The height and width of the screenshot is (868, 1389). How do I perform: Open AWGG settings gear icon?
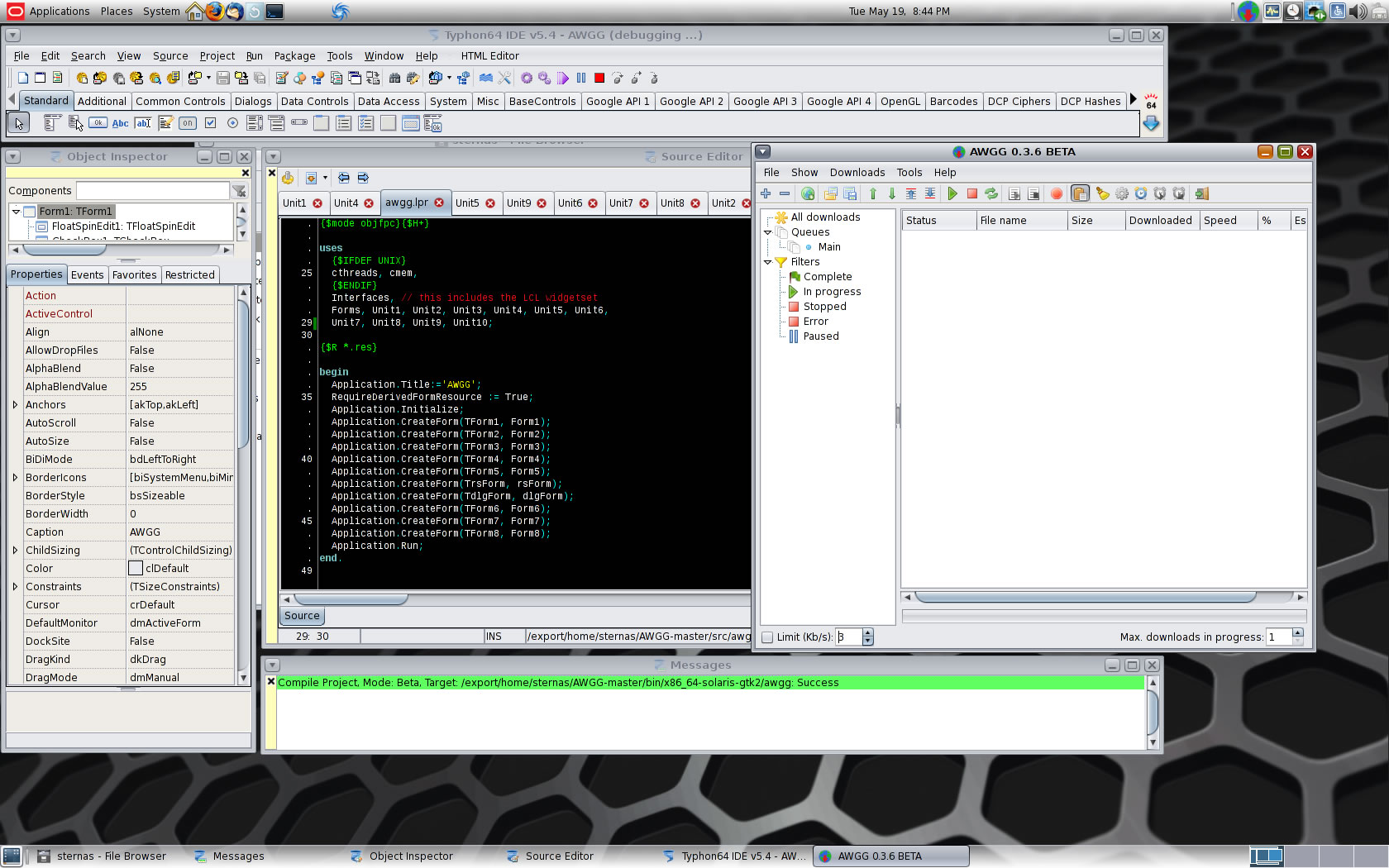1122,193
